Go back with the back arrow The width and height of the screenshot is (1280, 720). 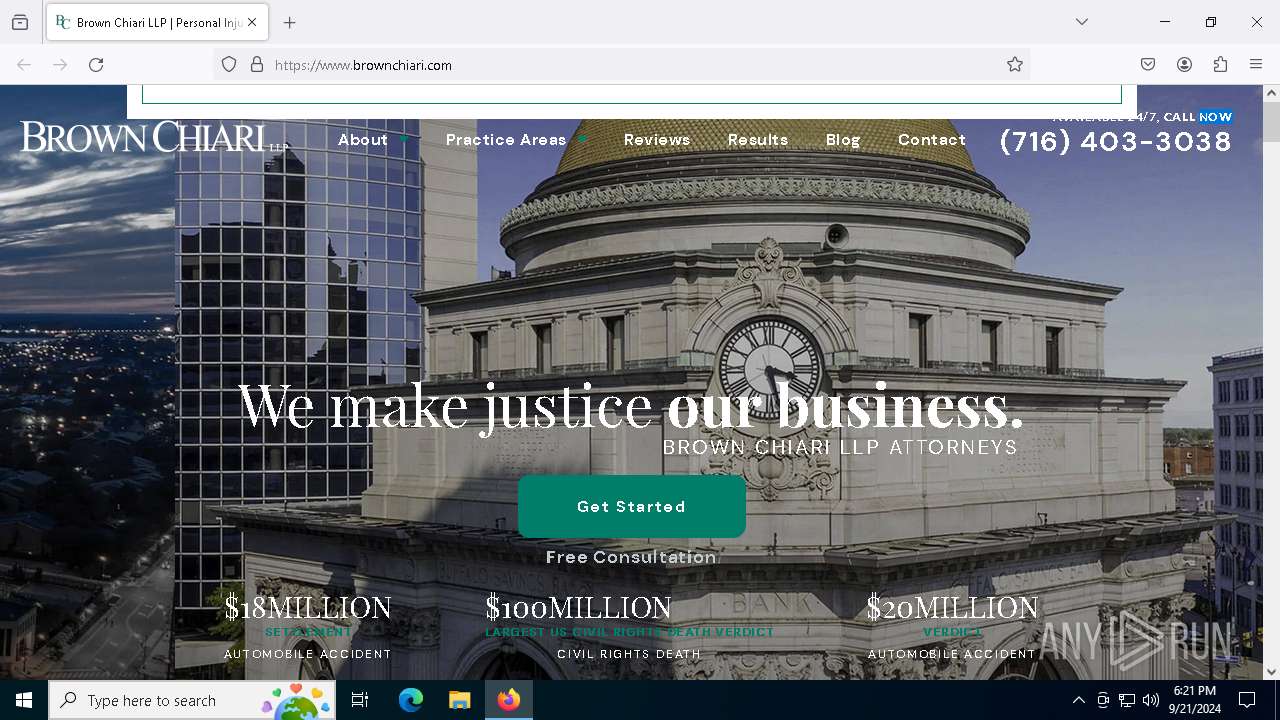pyautogui.click(x=24, y=64)
